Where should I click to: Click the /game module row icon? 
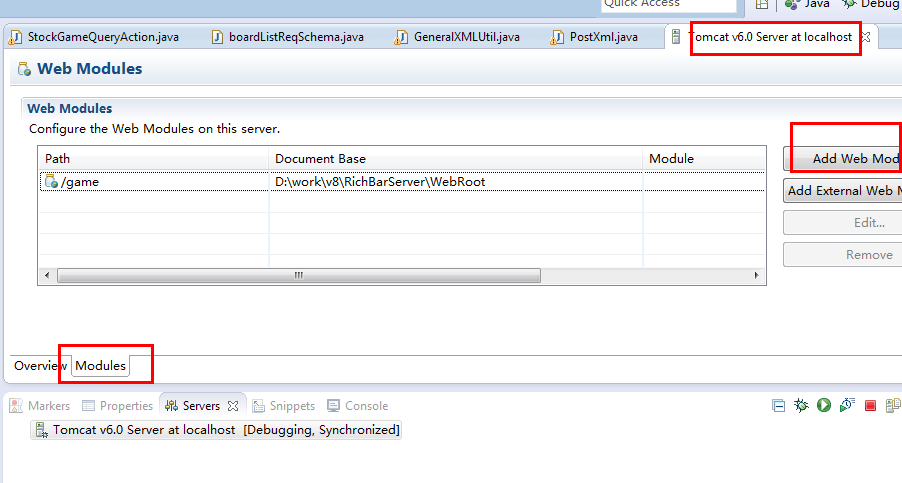[x=51, y=182]
